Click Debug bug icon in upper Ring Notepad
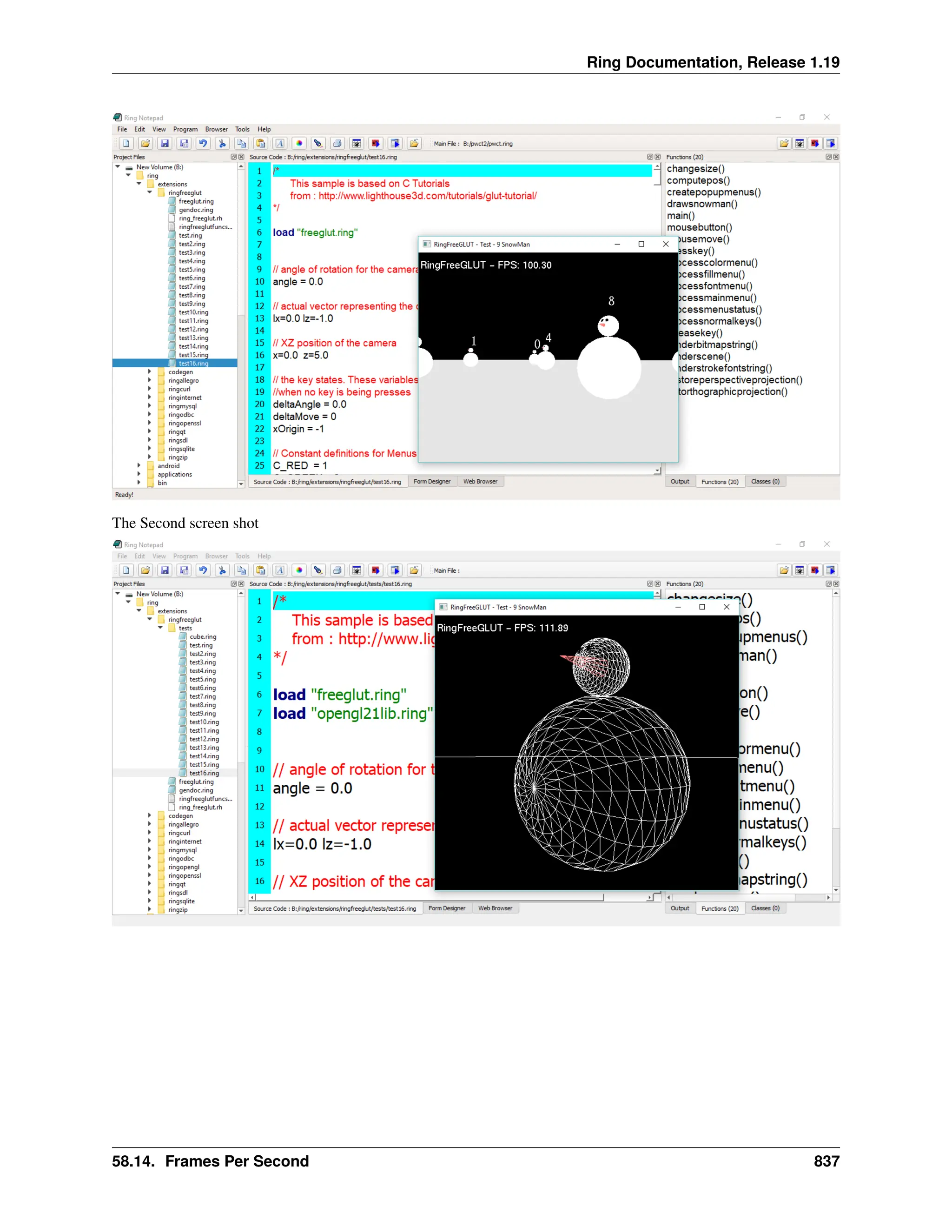 pos(357,143)
